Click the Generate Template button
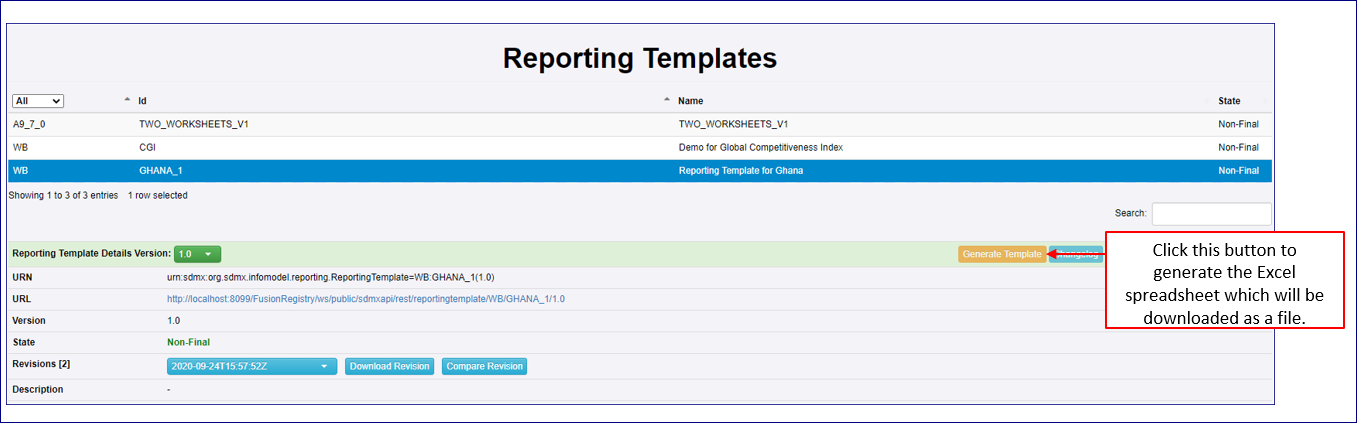Screen dimensions: 1357x423 click(x=1001, y=255)
